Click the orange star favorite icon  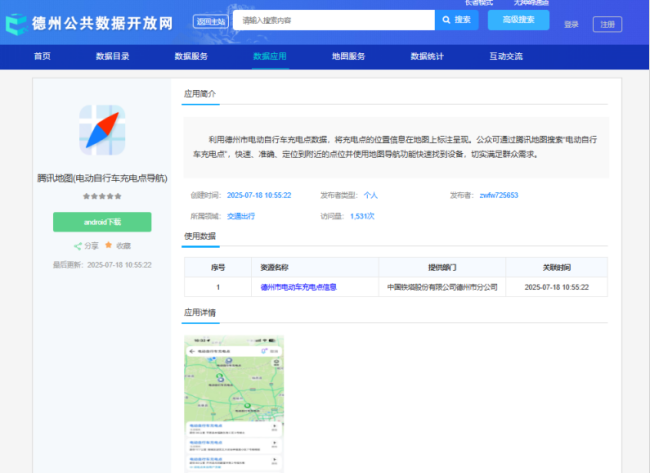[x=109, y=245]
